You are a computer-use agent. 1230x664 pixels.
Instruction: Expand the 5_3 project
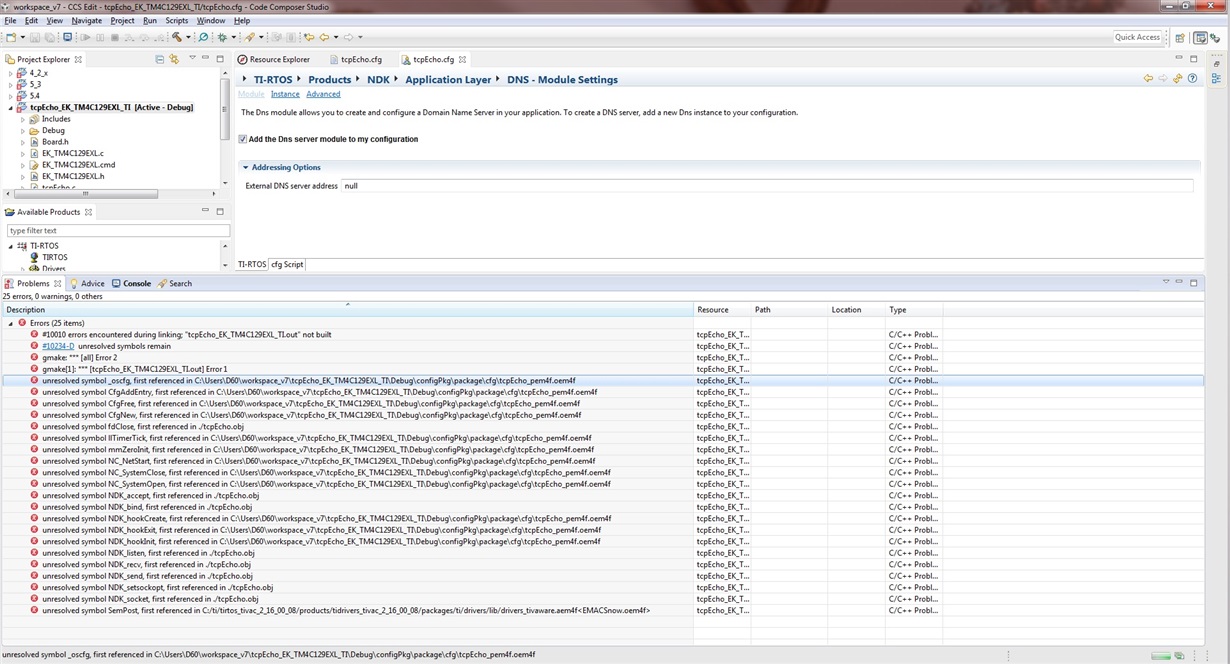[x=11, y=85]
